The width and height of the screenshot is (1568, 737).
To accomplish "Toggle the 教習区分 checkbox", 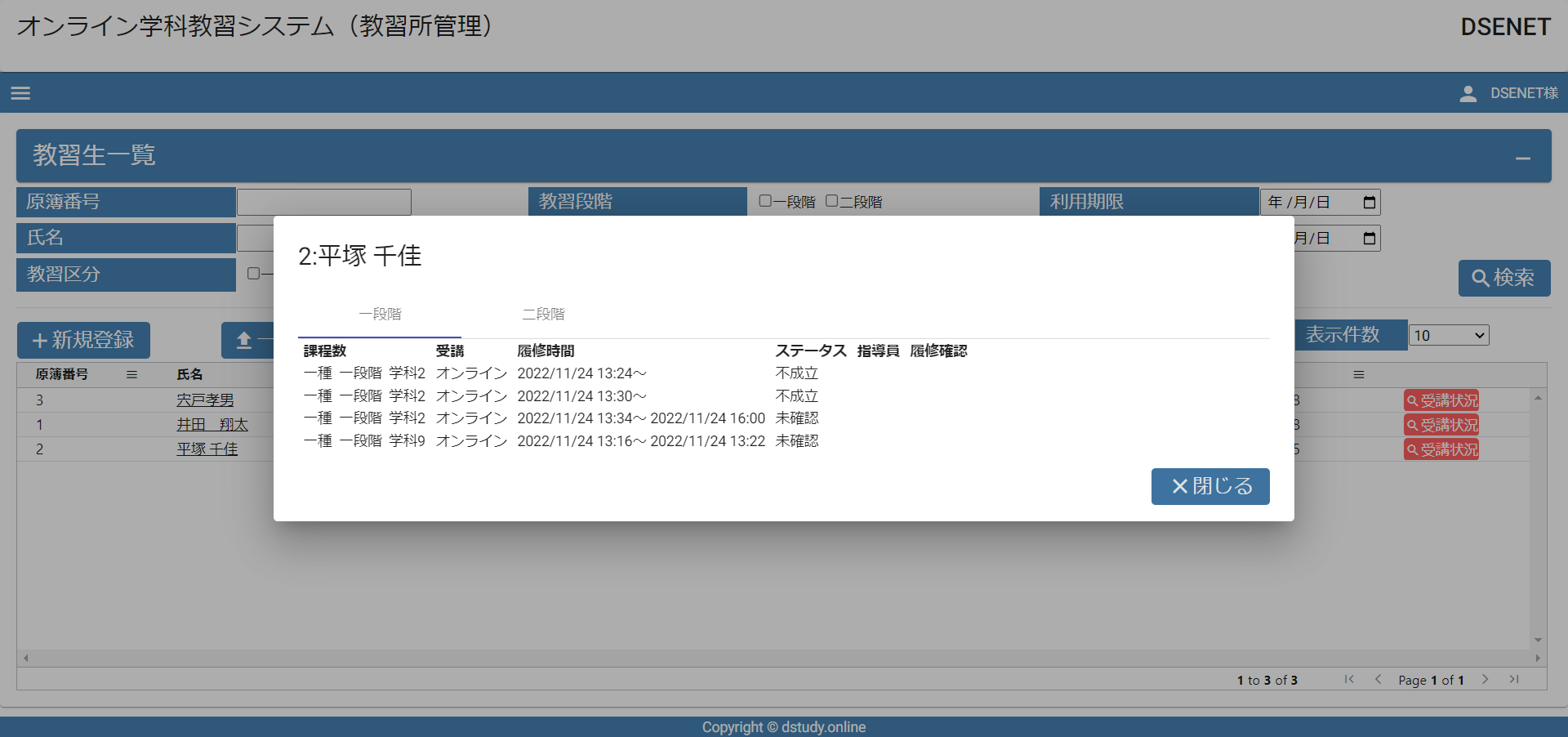I will tap(253, 274).
